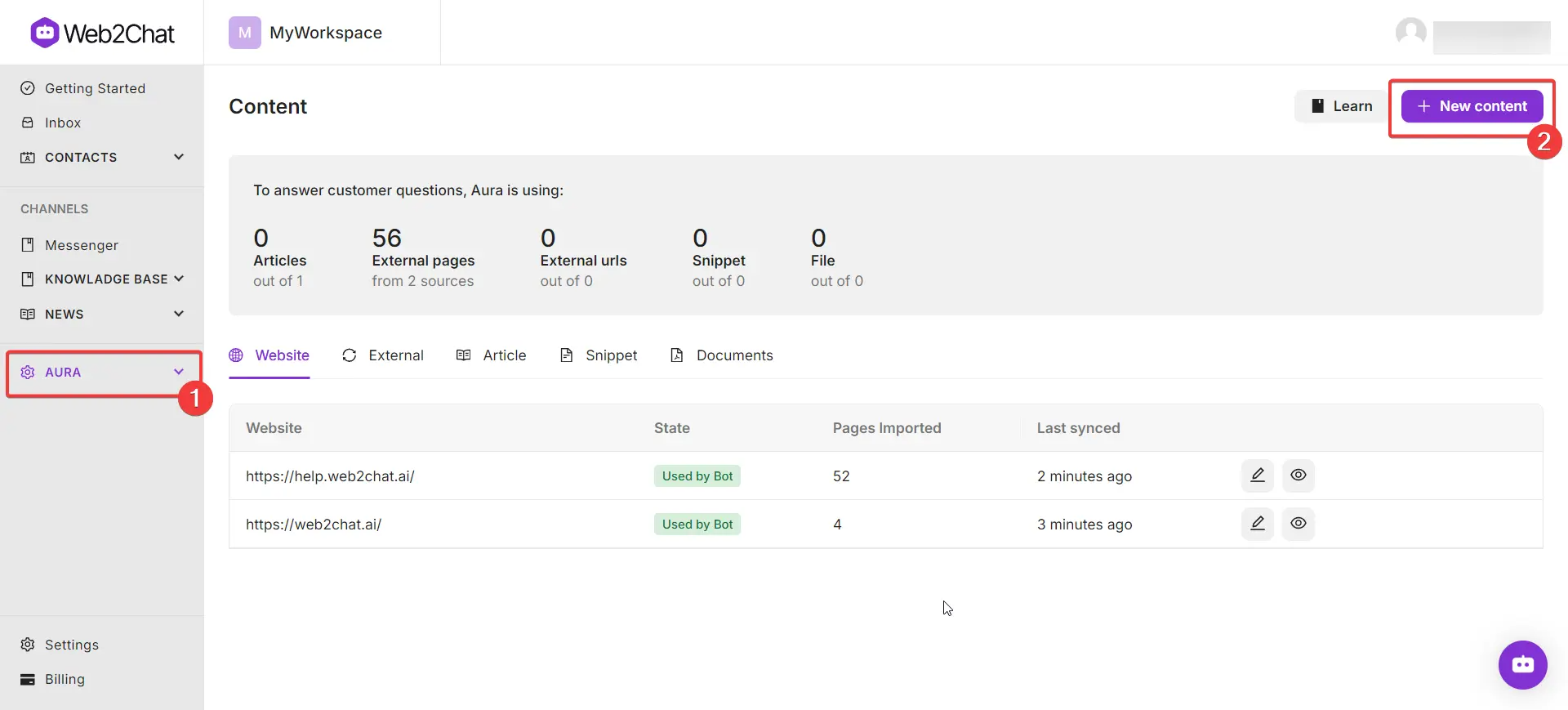Viewport: 1568px width, 710px height.
Task: Switch to the Website tab
Action: point(269,356)
